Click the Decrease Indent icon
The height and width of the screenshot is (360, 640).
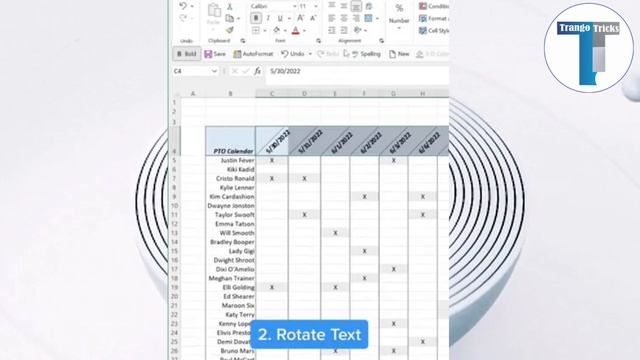pos(332,30)
